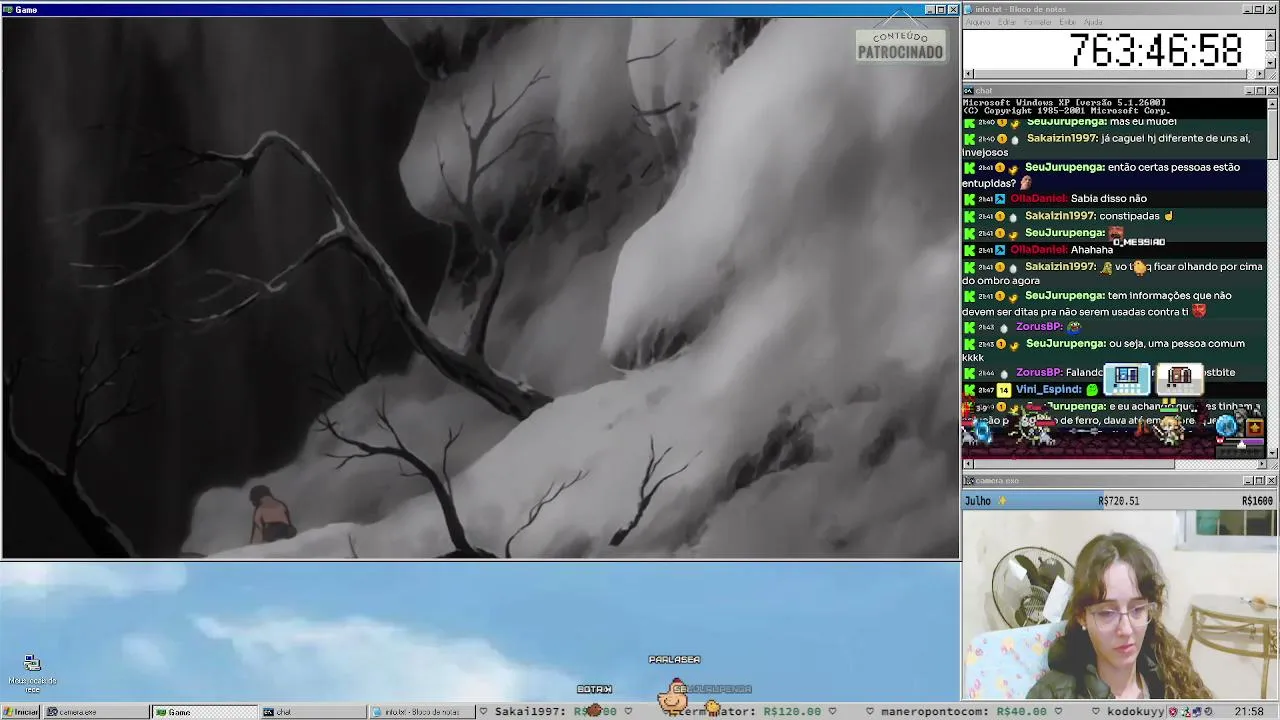Click the R$720.51 donation amount label
Viewport: 1280px width, 720px height.
[x=1119, y=501]
